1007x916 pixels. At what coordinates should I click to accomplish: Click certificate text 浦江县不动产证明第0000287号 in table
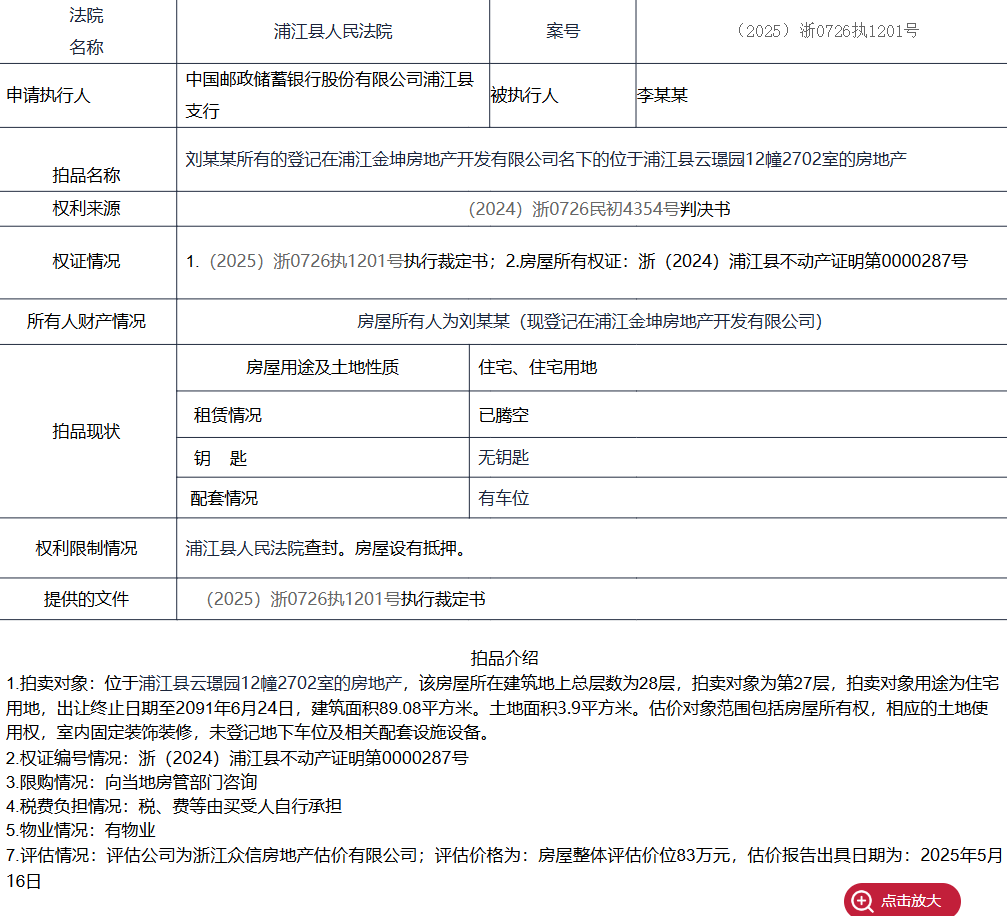coord(848,261)
